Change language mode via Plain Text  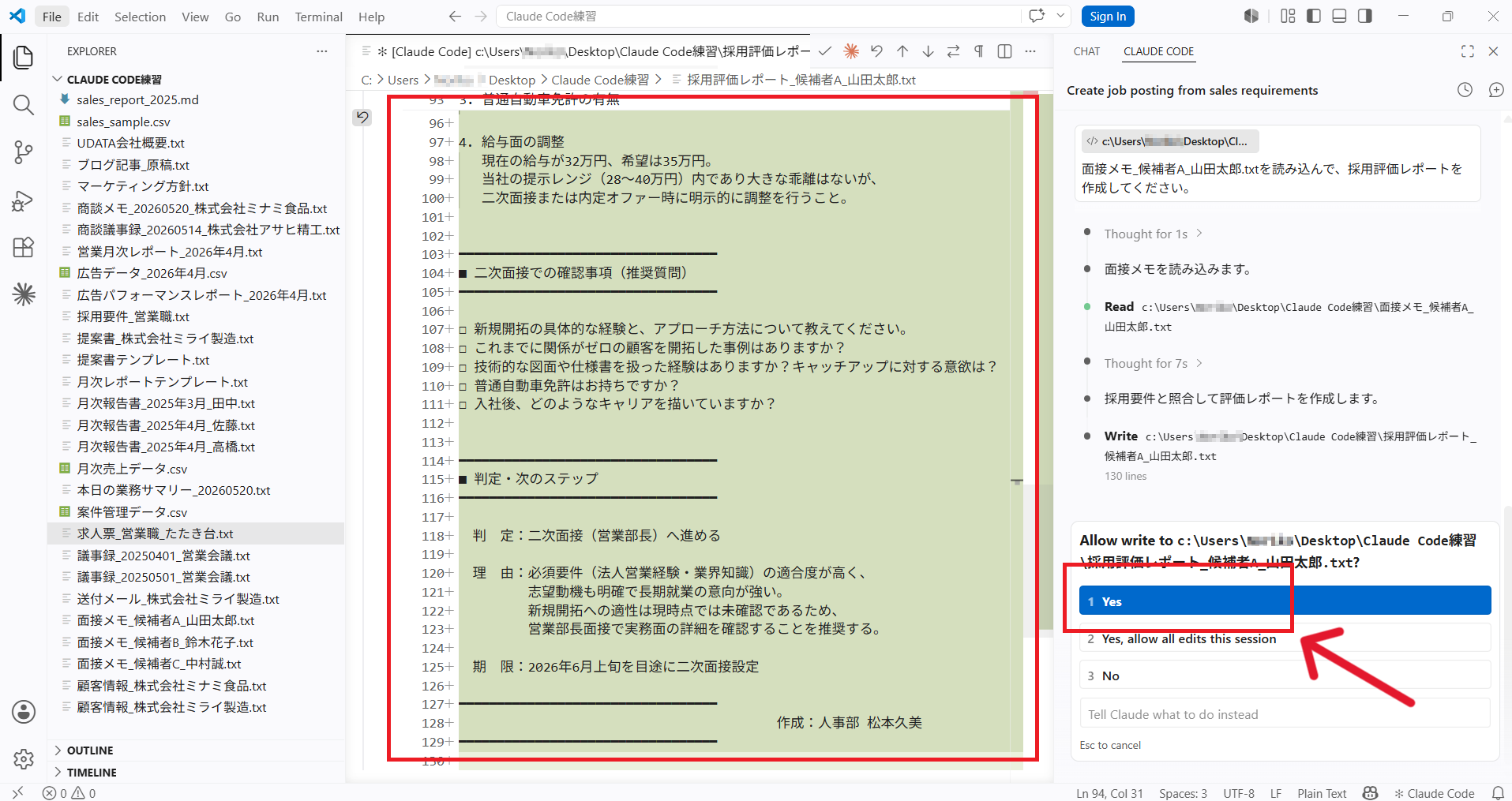1322,793
